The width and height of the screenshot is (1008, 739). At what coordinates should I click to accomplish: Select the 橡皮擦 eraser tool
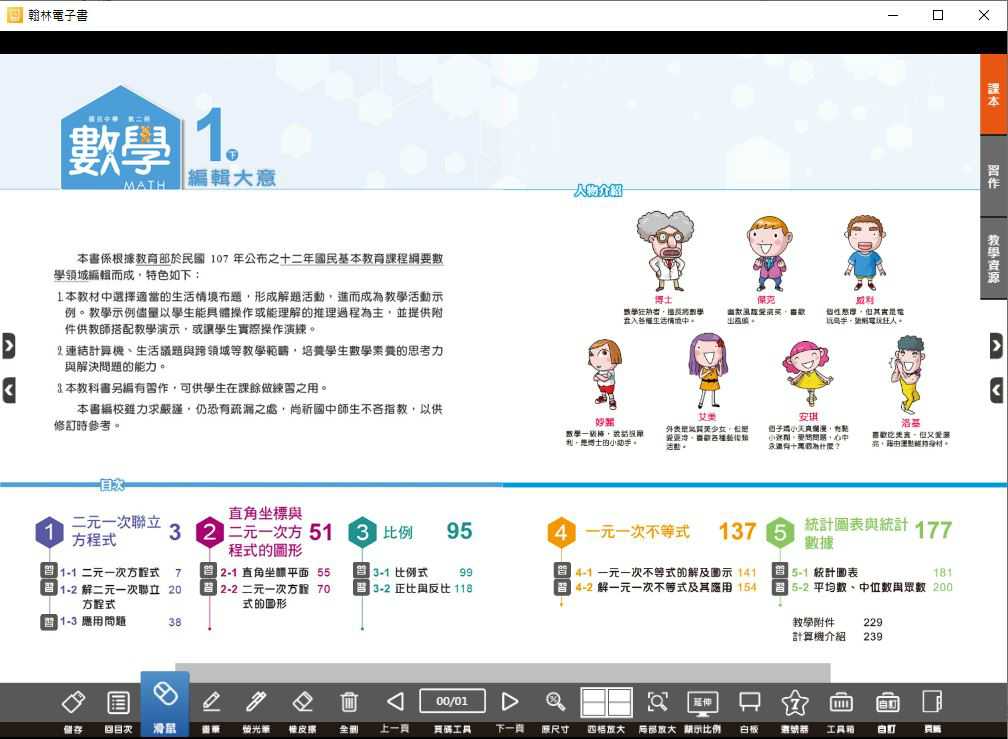click(302, 702)
